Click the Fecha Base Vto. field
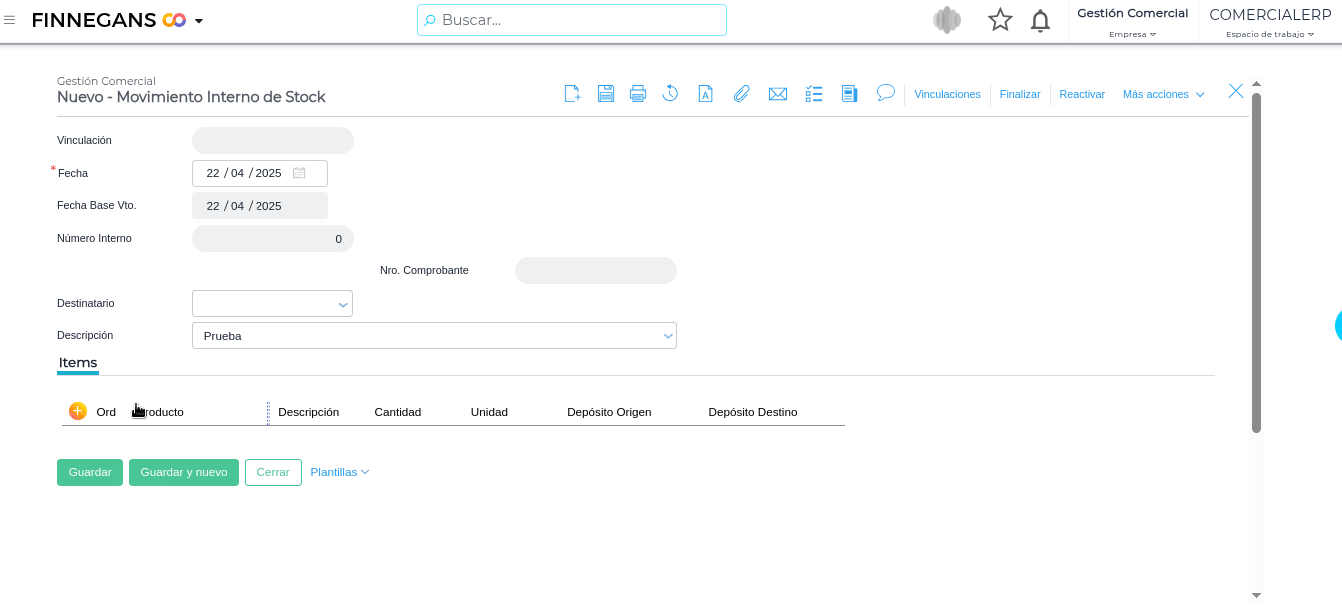The height and width of the screenshot is (608, 1342). (x=260, y=206)
